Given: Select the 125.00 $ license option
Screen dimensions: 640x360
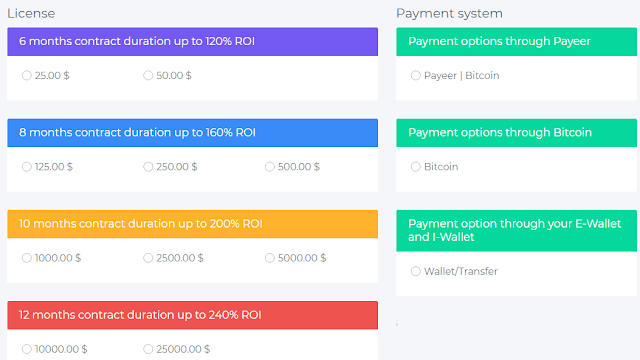Looking at the screenshot, I should [x=27, y=167].
